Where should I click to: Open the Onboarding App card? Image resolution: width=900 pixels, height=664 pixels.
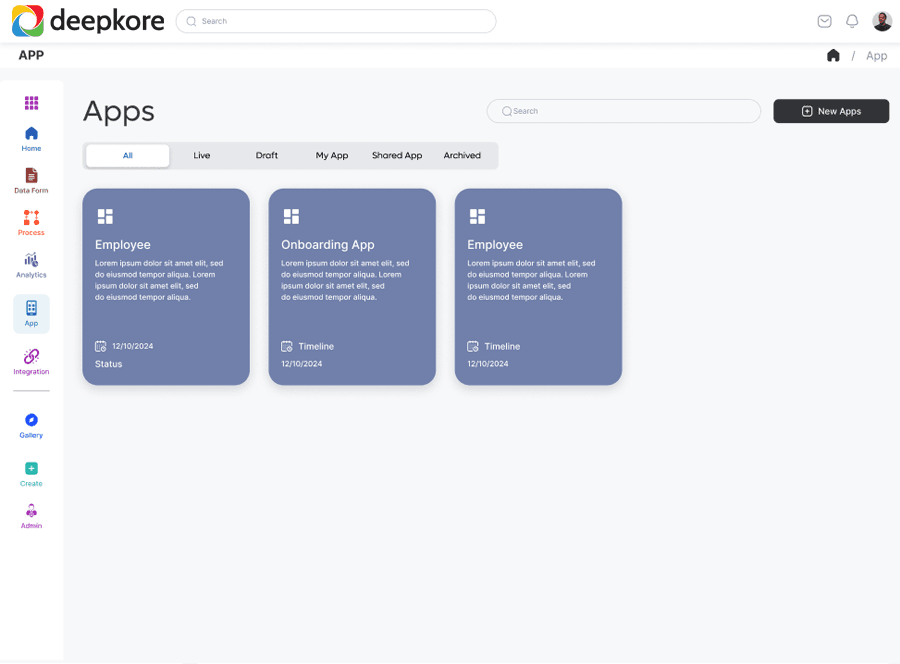352,286
